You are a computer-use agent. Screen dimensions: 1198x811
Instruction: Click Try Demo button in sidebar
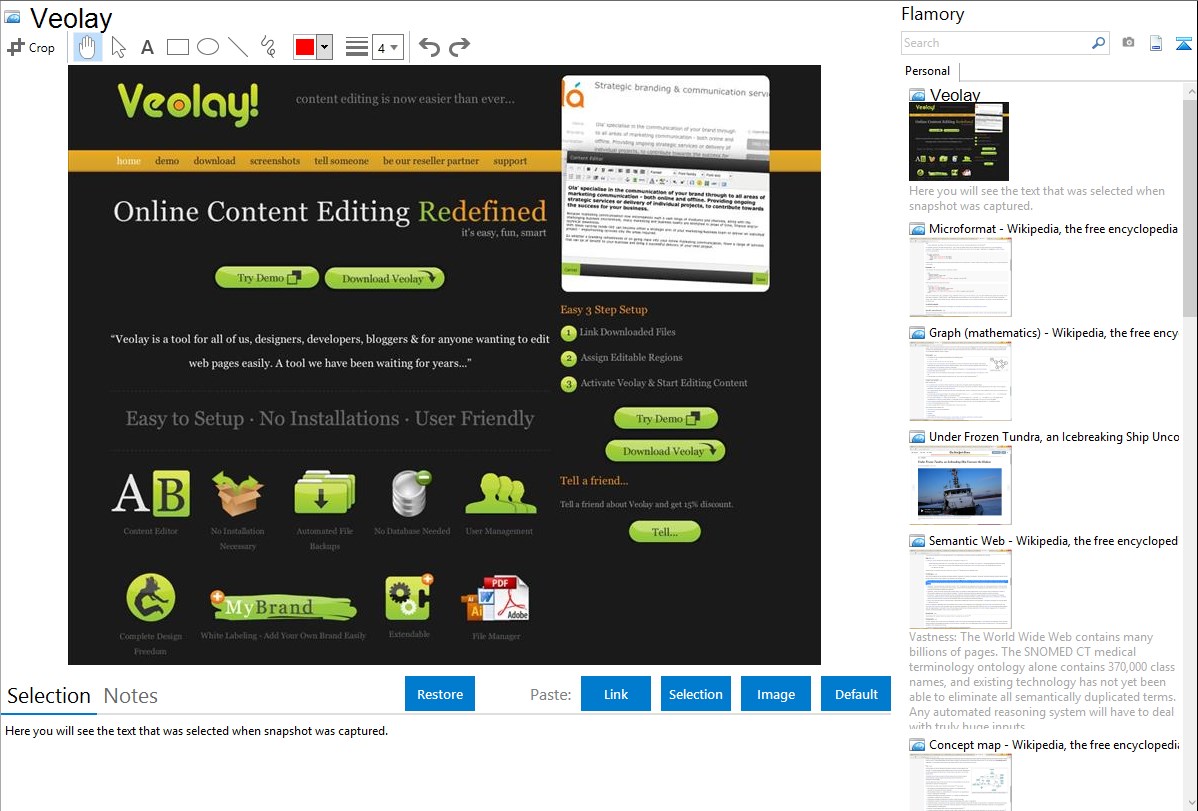(665, 418)
